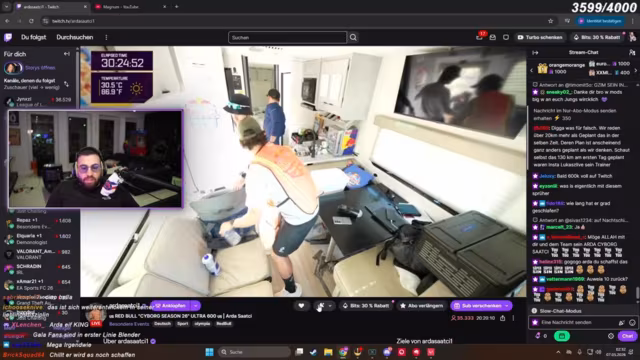
Task: Open the crown loot icon in top bar
Action: coord(506,38)
